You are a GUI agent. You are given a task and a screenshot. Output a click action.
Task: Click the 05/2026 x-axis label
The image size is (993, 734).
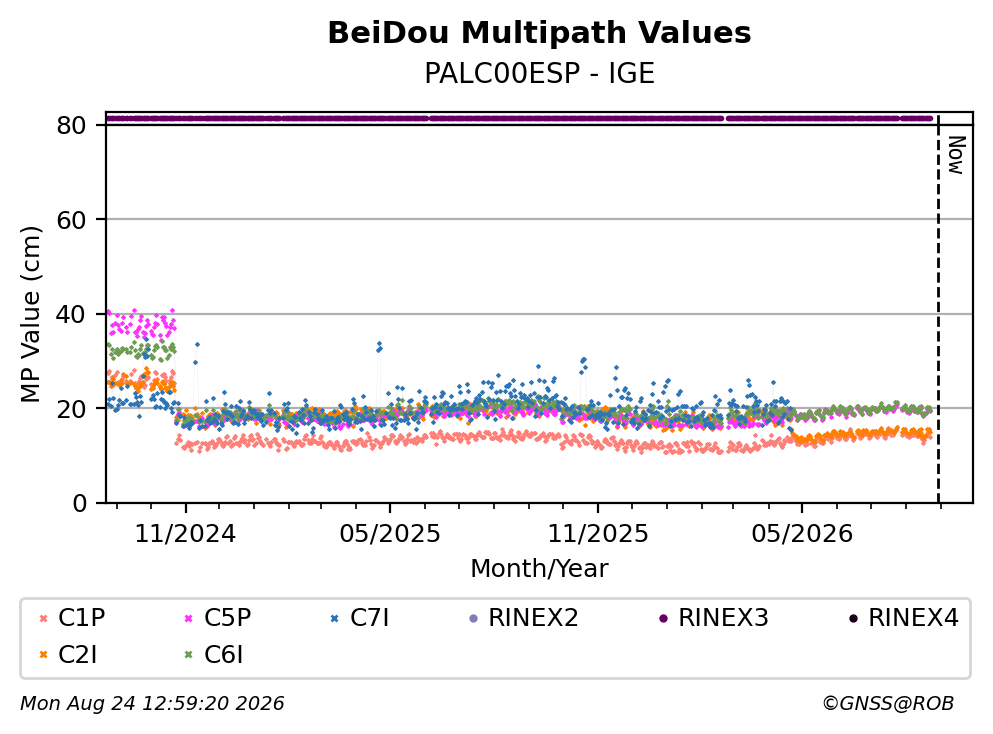802,534
